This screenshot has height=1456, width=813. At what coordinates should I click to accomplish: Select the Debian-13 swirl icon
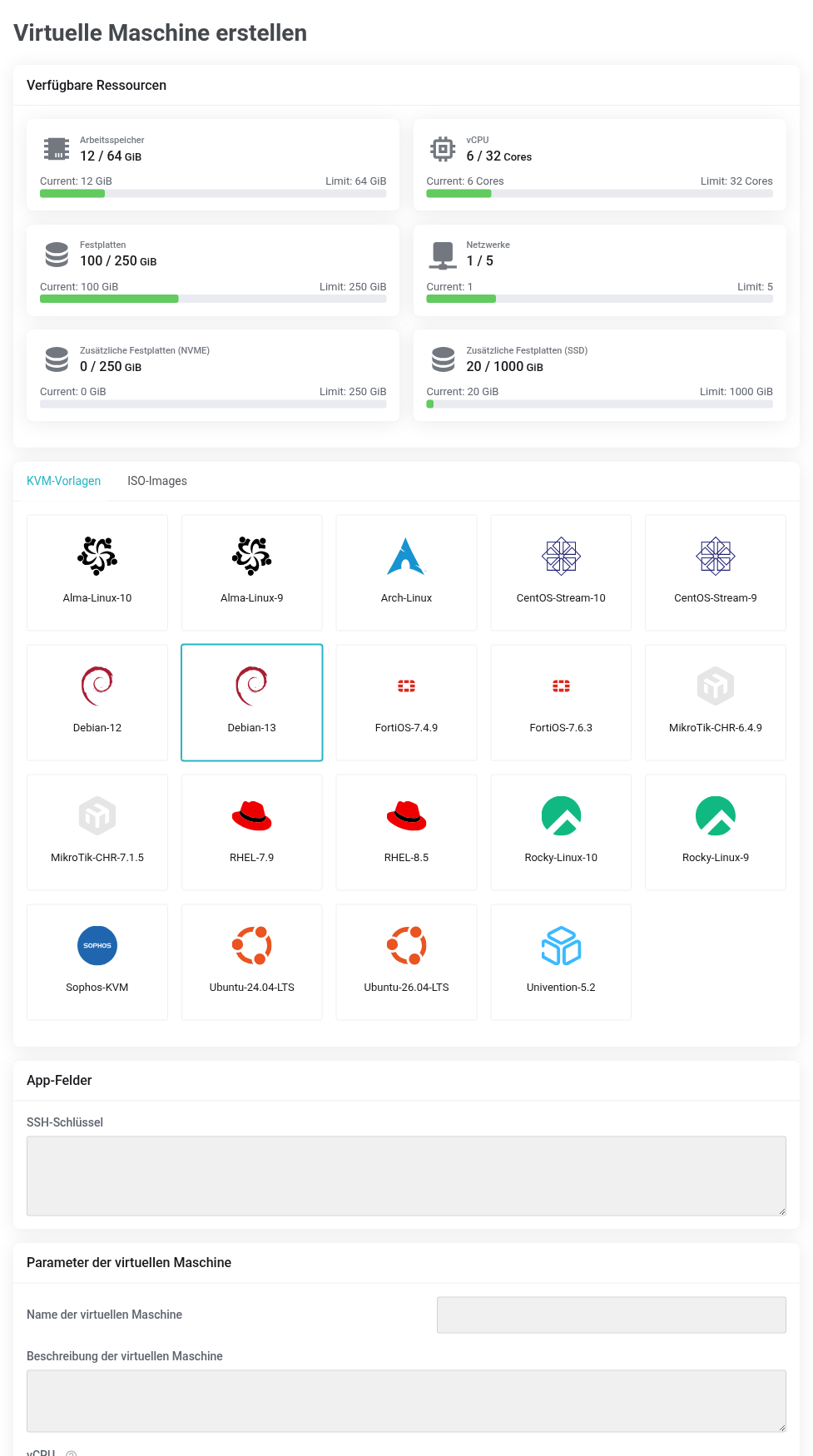coord(252,686)
